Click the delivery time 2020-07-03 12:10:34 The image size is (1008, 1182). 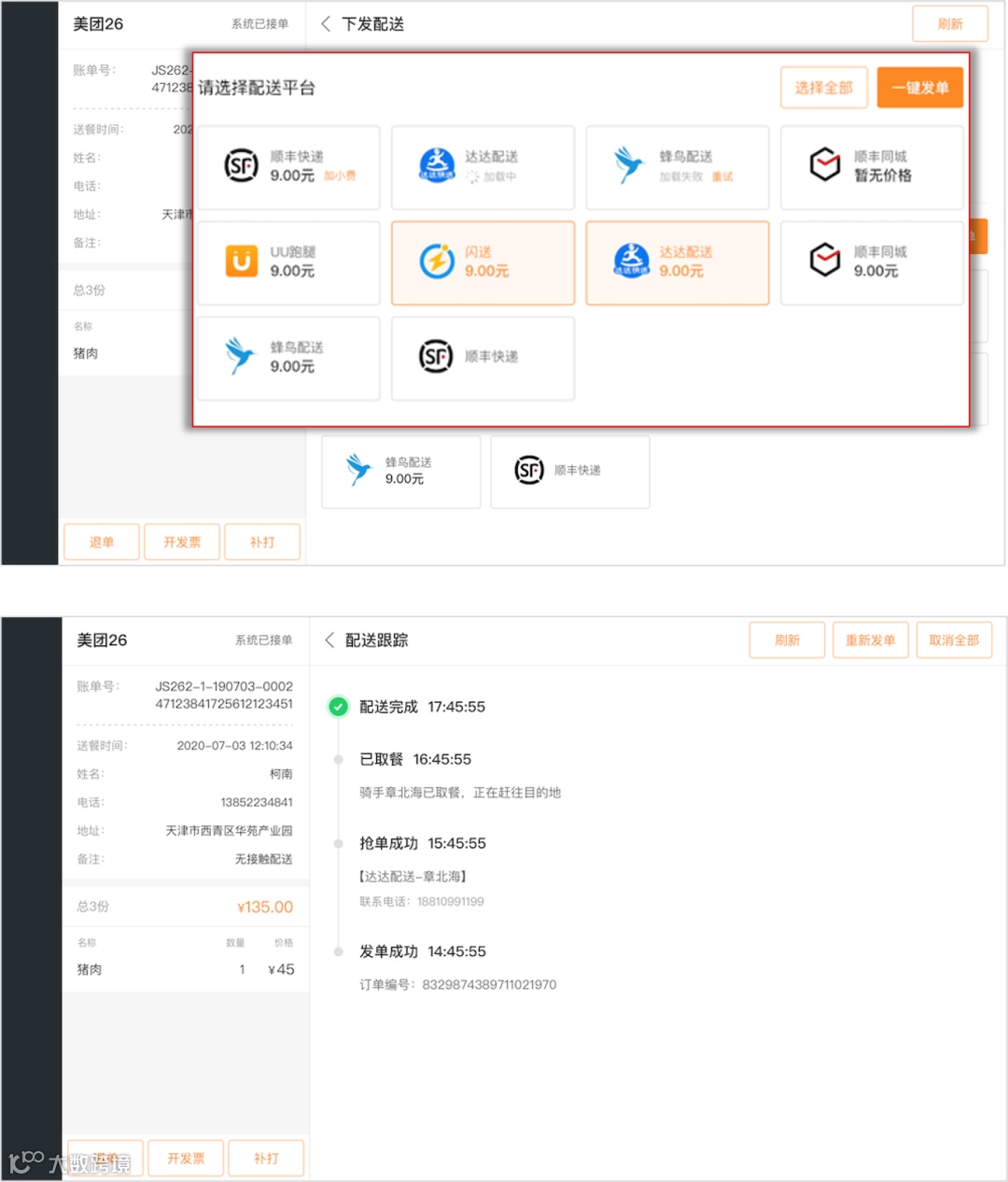tap(234, 746)
